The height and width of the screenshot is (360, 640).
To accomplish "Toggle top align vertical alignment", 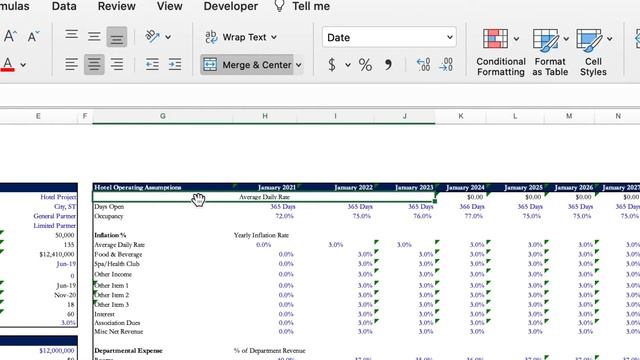I will tap(71, 36).
